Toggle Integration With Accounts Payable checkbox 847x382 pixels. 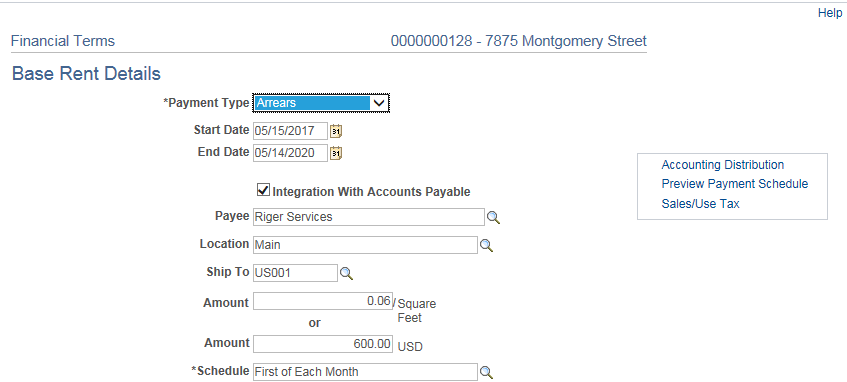click(x=263, y=190)
